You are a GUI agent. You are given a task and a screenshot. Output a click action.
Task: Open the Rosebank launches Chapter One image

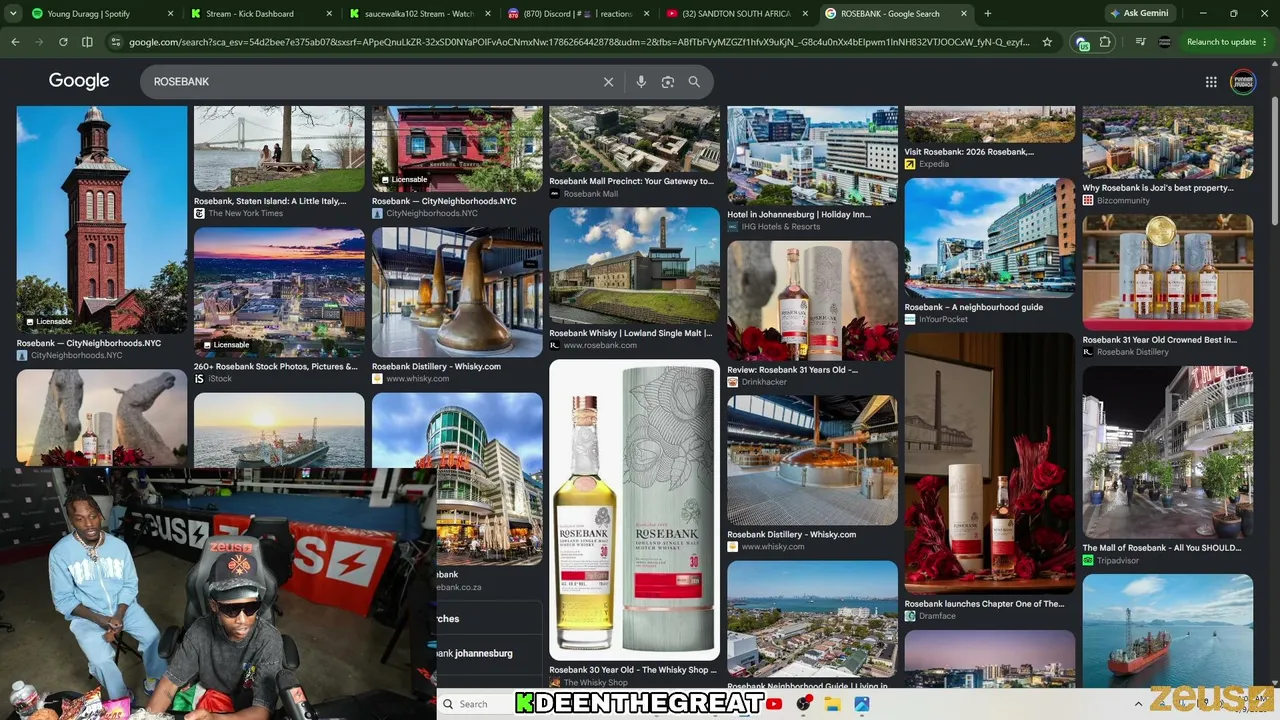[x=990, y=464]
